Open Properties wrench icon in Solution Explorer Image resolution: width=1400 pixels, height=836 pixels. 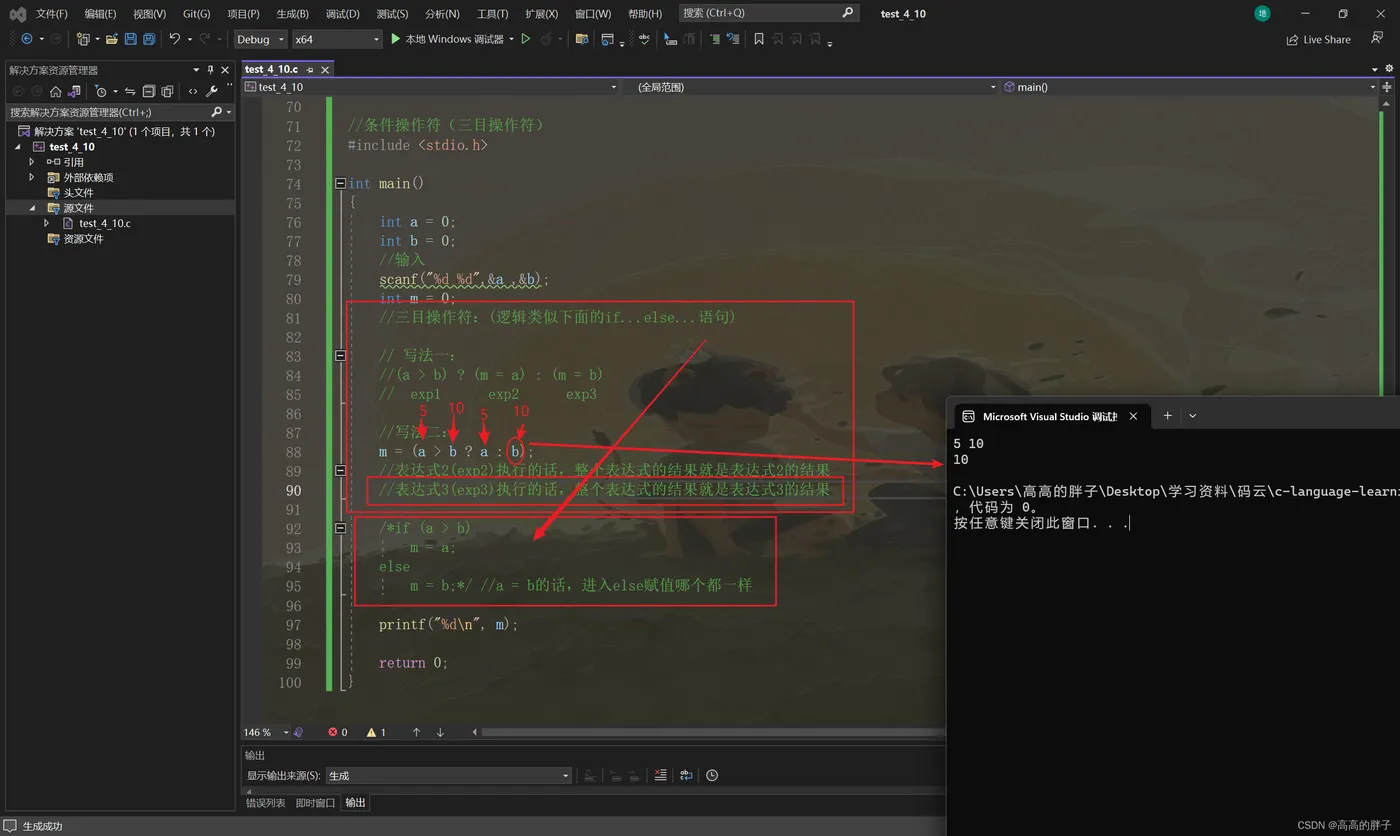(212, 91)
